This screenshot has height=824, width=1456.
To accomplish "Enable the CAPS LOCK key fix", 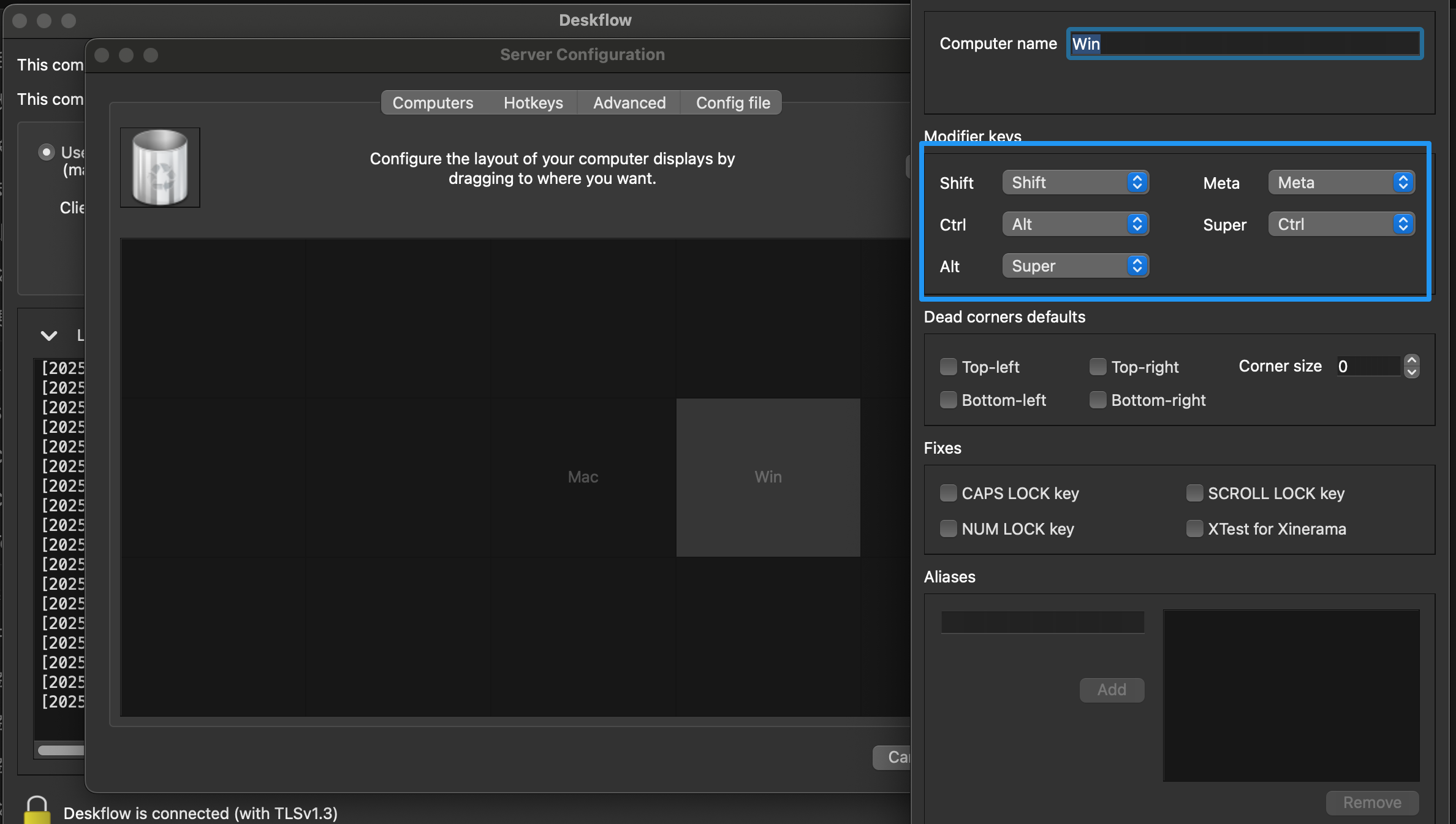I will point(948,493).
